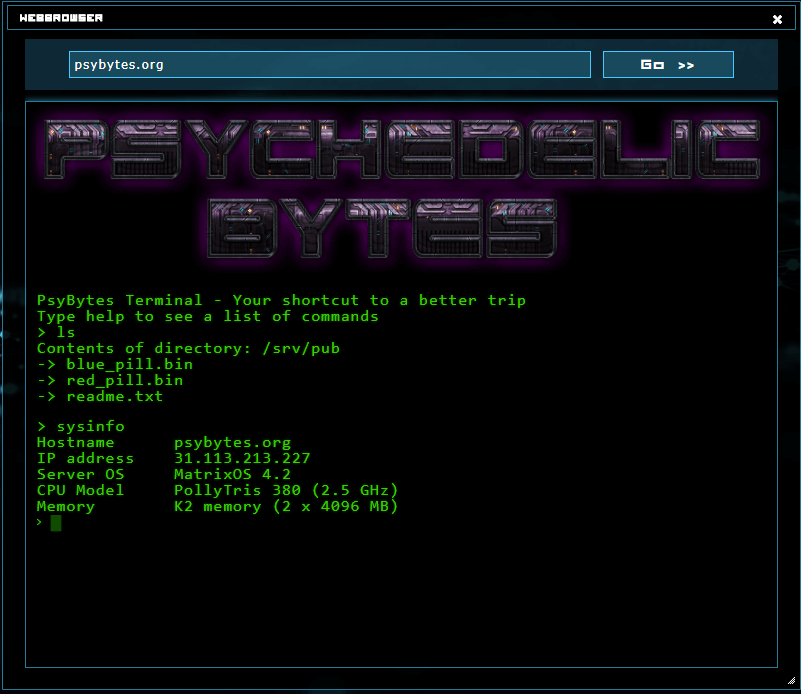Click the WebBrowser application icon in titlebar
This screenshot has width=801, height=694.
click(x=14, y=17)
